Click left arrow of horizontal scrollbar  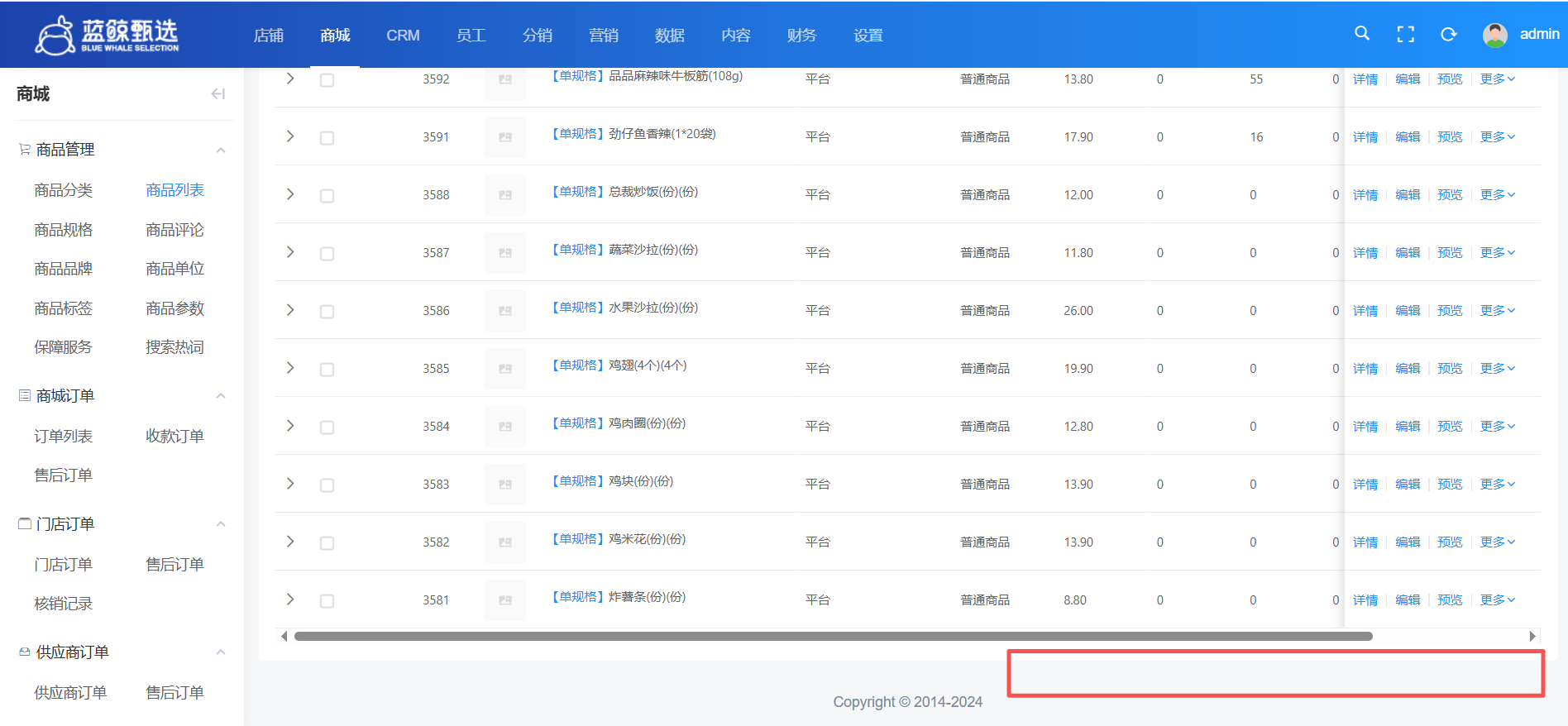coord(284,636)
